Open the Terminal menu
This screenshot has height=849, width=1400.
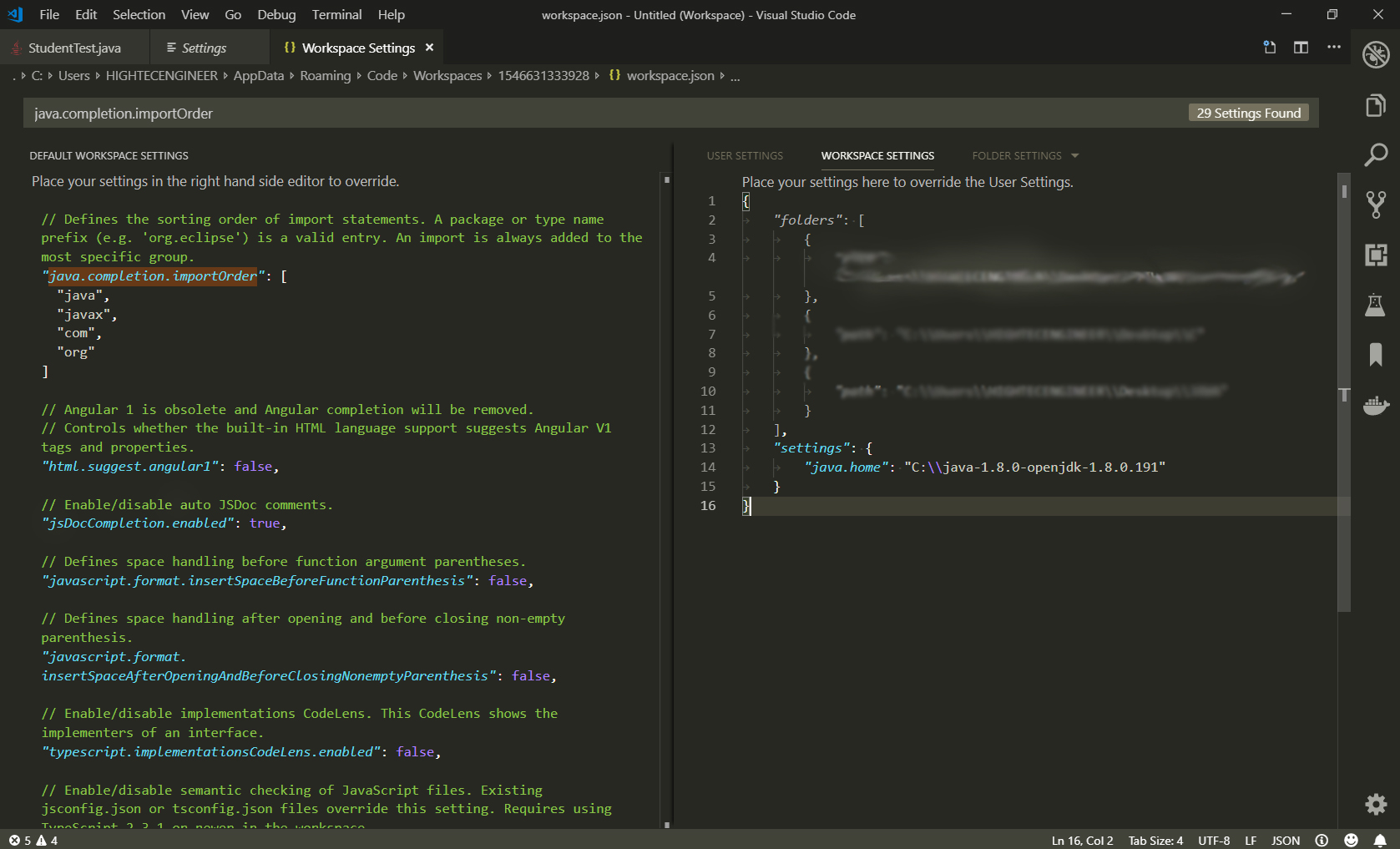coord(336,14)
